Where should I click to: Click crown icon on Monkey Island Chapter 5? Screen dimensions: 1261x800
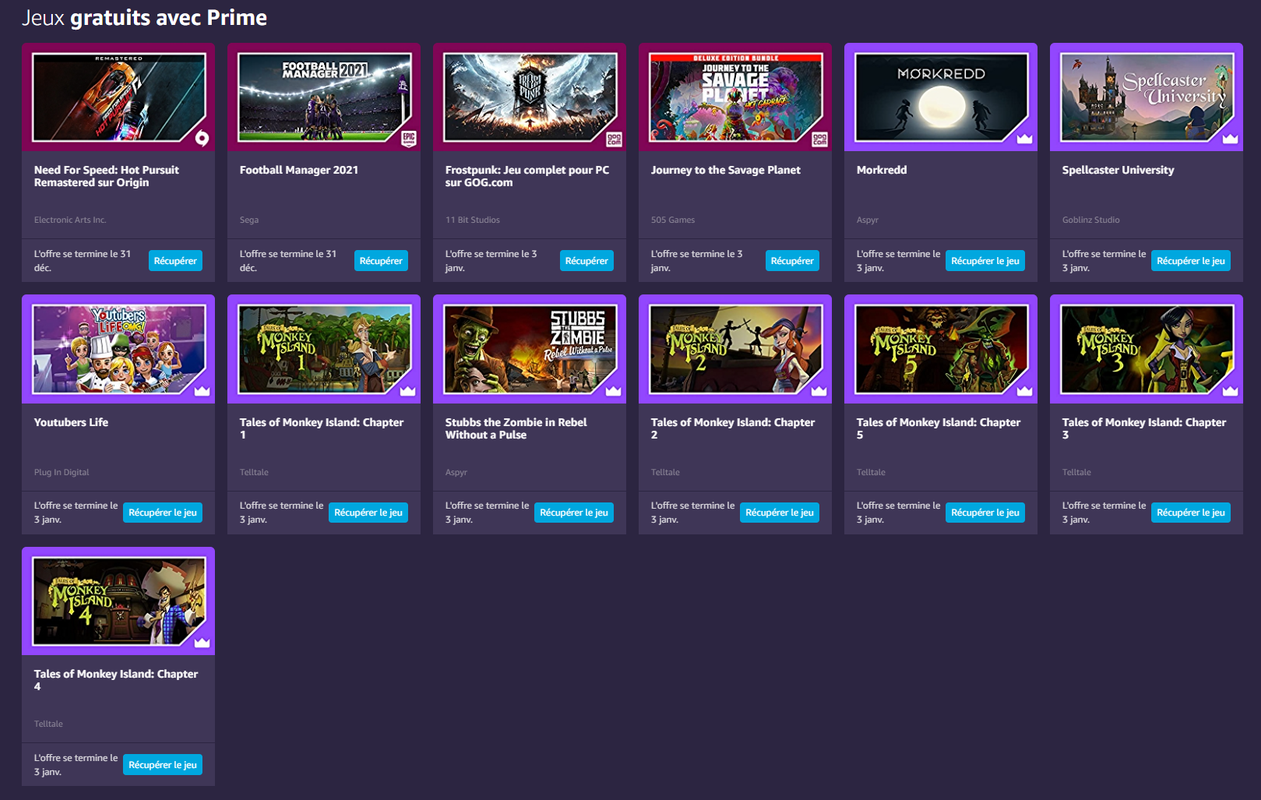pyautogui.click(x=1025, y=391)
